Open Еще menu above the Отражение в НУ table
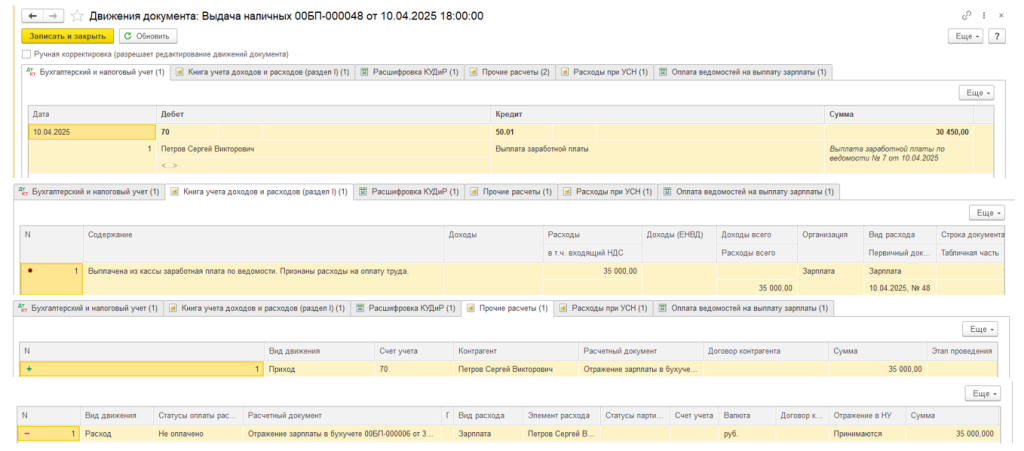 pos(983,394)
